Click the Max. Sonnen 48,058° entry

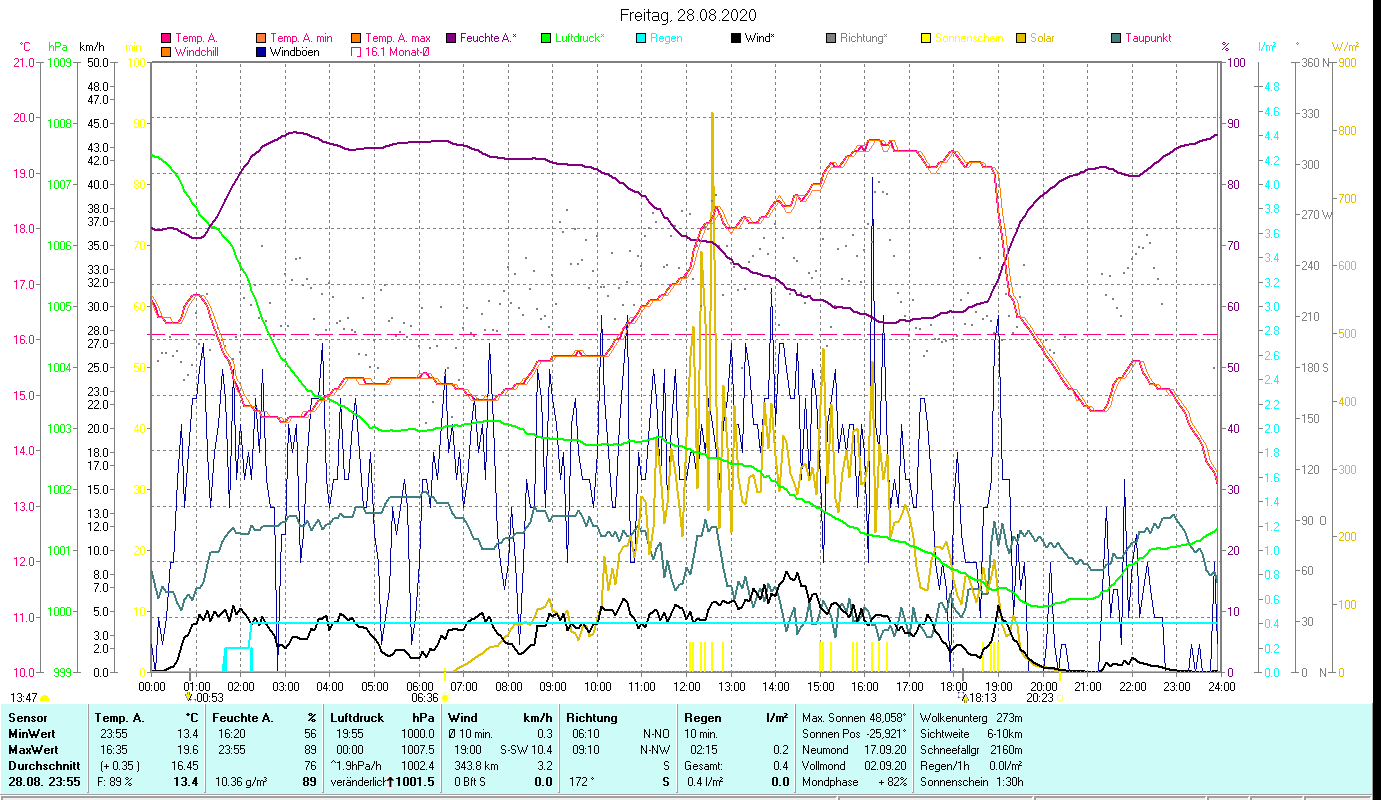click(x=855, y=718)
